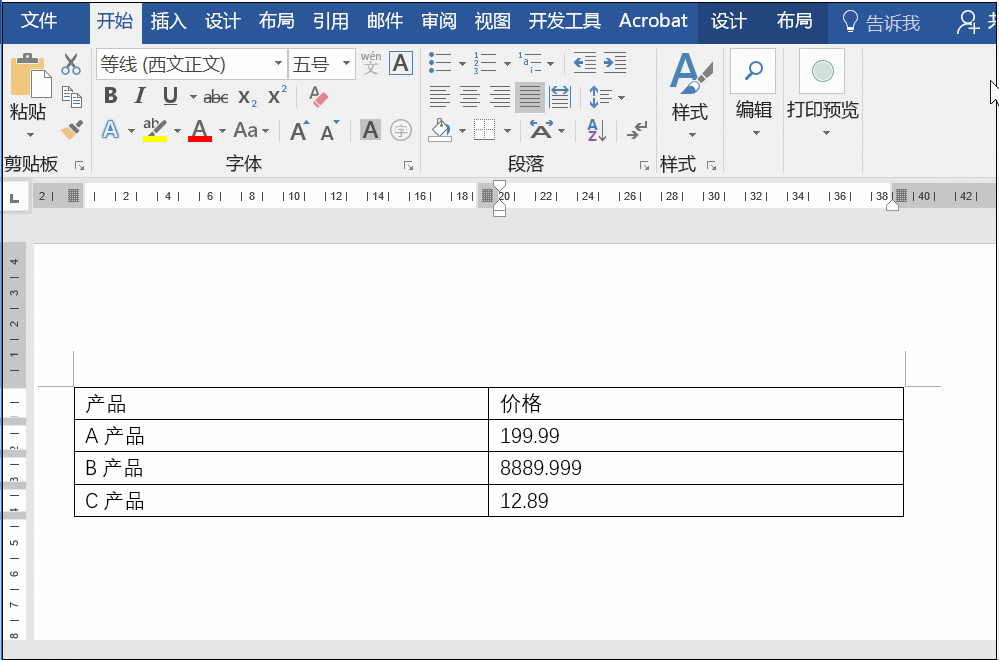
Task: Click the Phonetic Guide wén icon
Action: tap(371, 63)
